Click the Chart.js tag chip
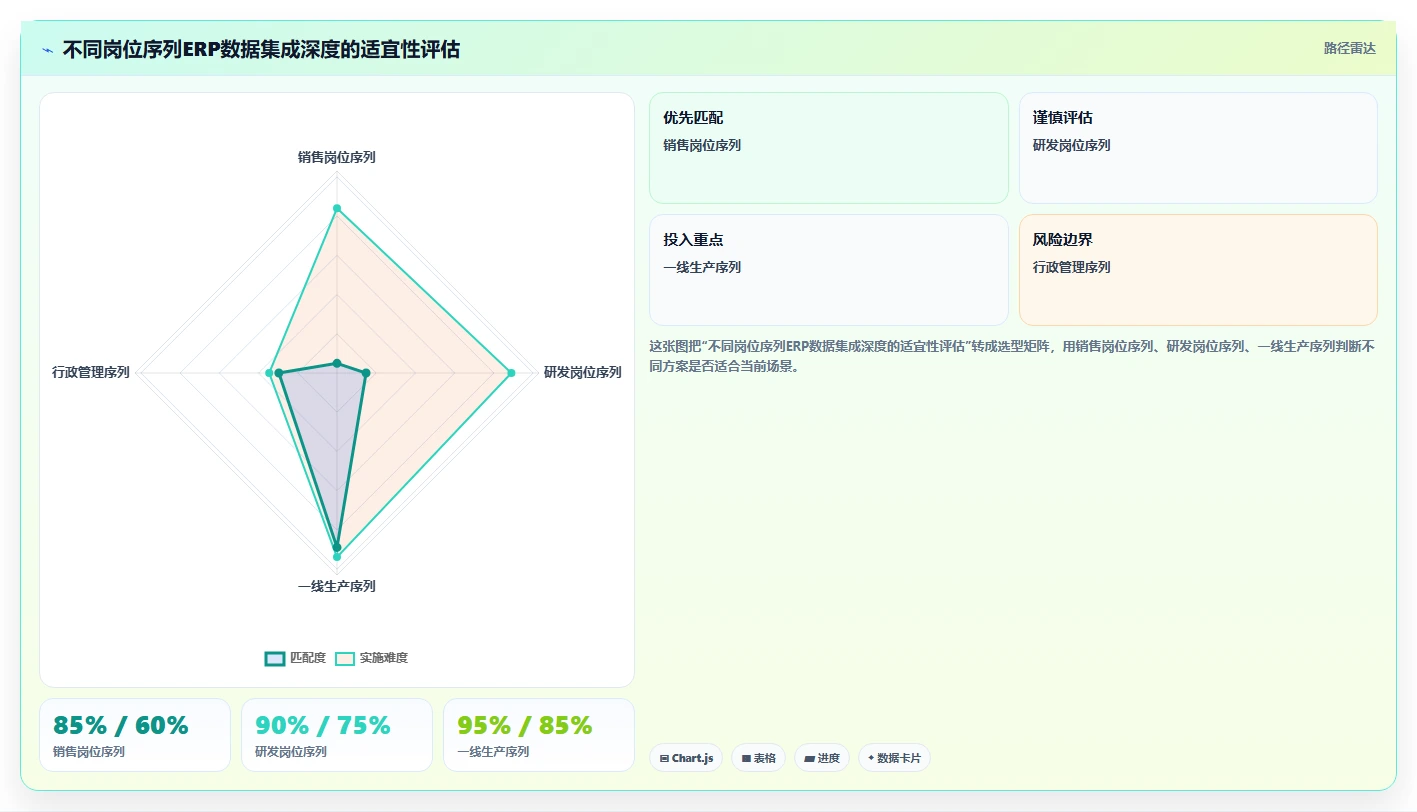This screenshot has width=1417, height=812. [686, 758]
